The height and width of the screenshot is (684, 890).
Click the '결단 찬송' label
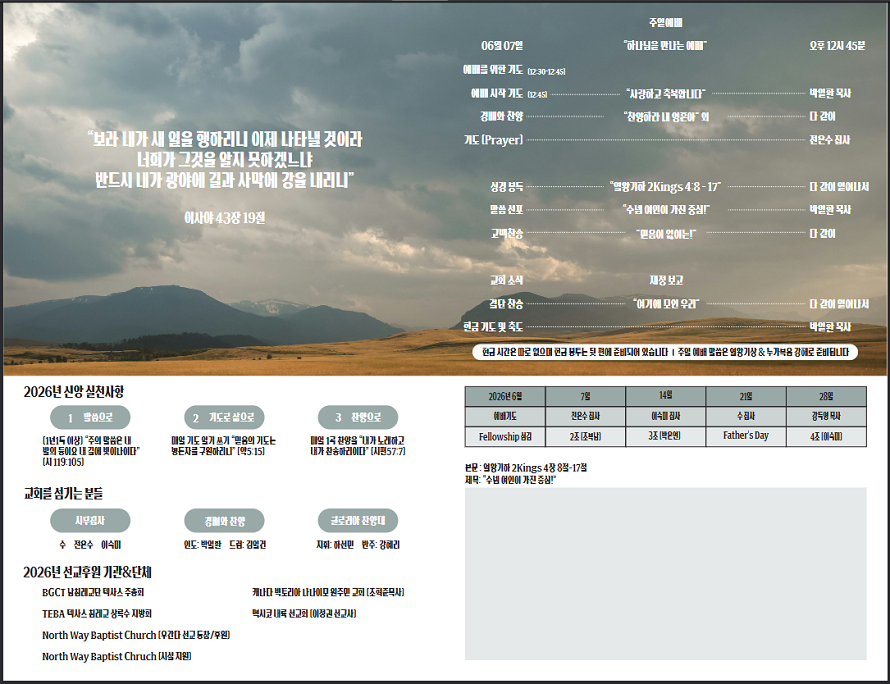click(x=506, y=304)
